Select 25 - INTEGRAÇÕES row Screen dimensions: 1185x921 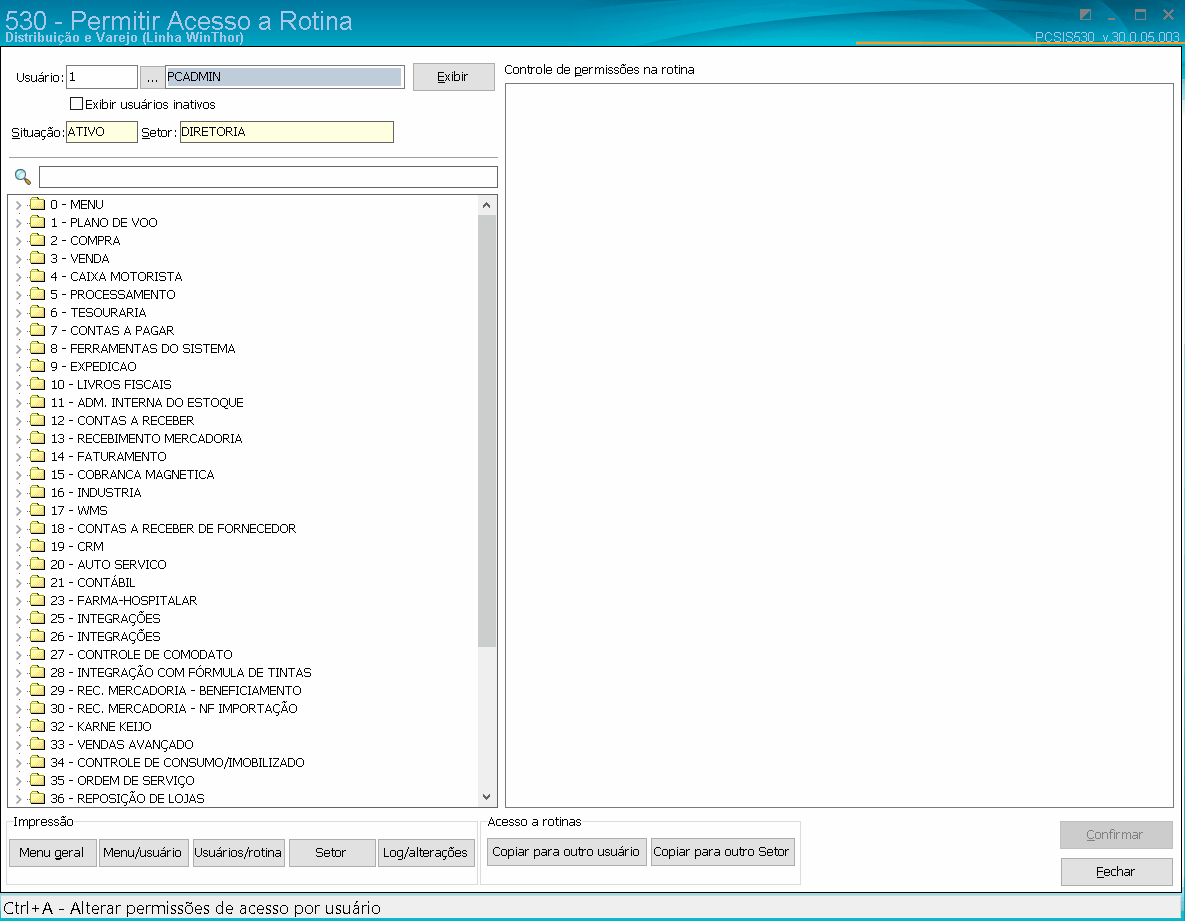coord(105,618)
